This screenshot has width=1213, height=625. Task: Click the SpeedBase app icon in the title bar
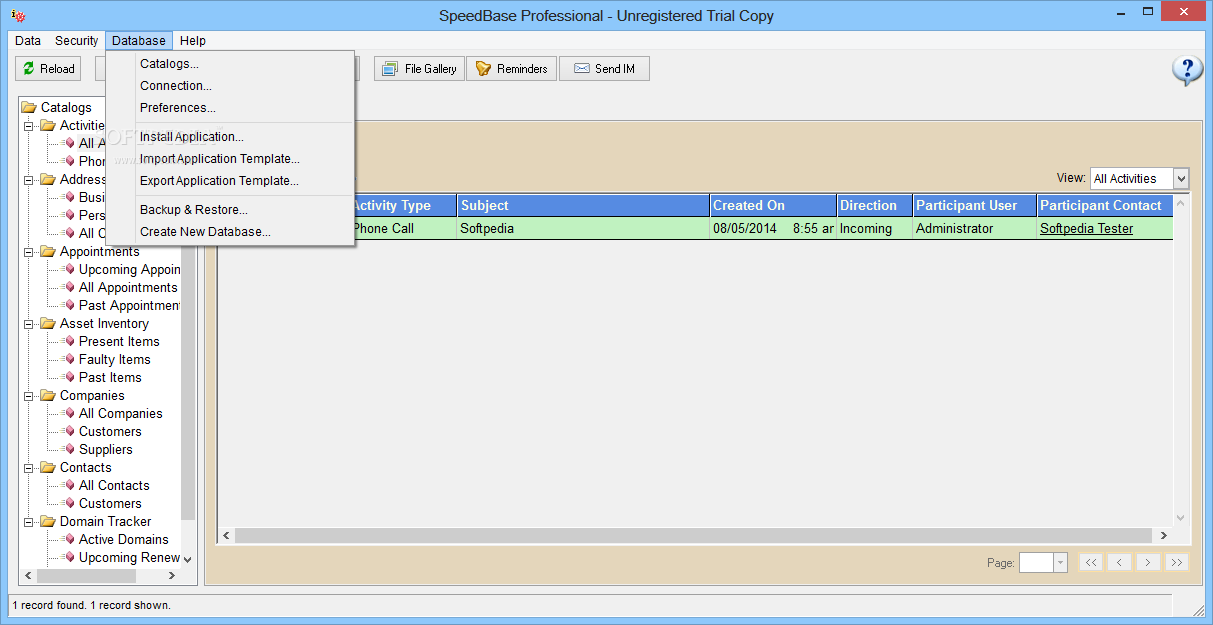[x=18, y=15]
